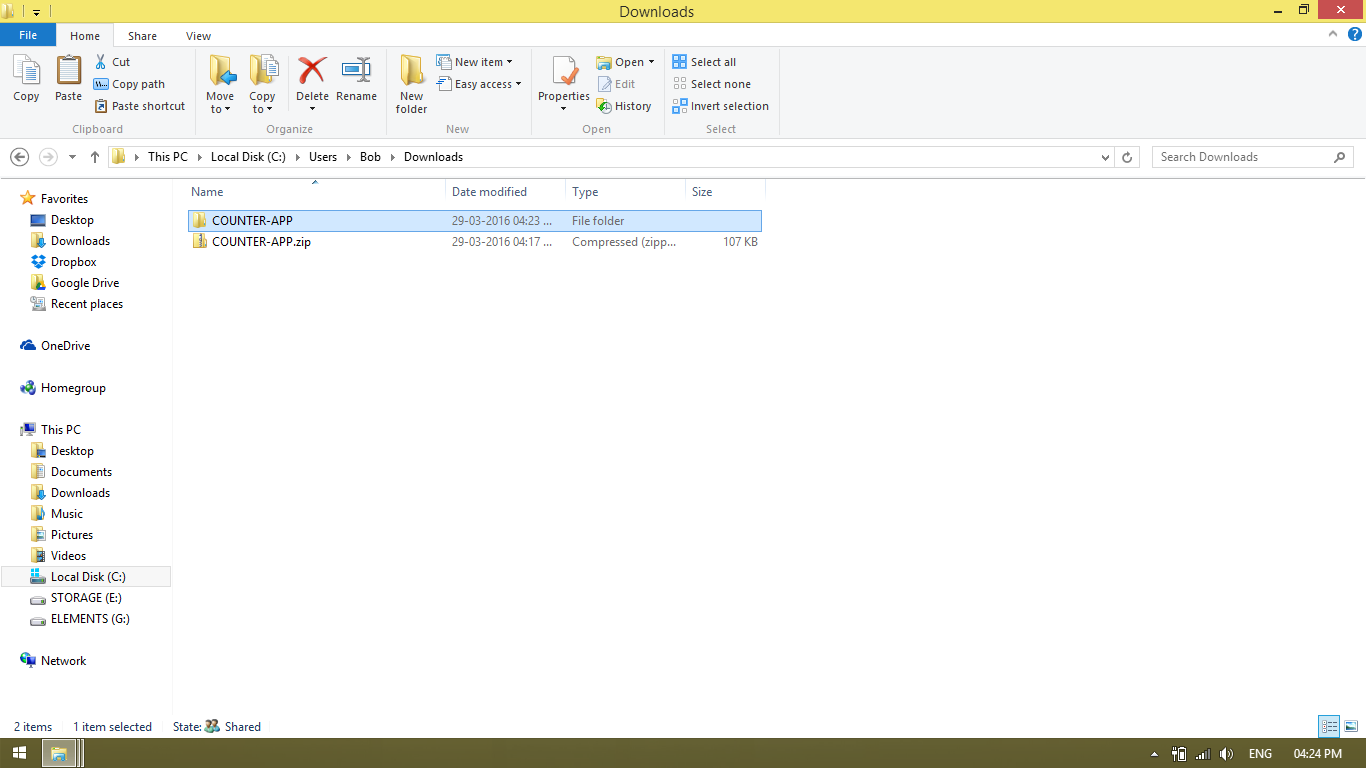Open the recent locations dropdown arrow
Viewport: 1366px width, 768px height.
(x=72, y=157)
